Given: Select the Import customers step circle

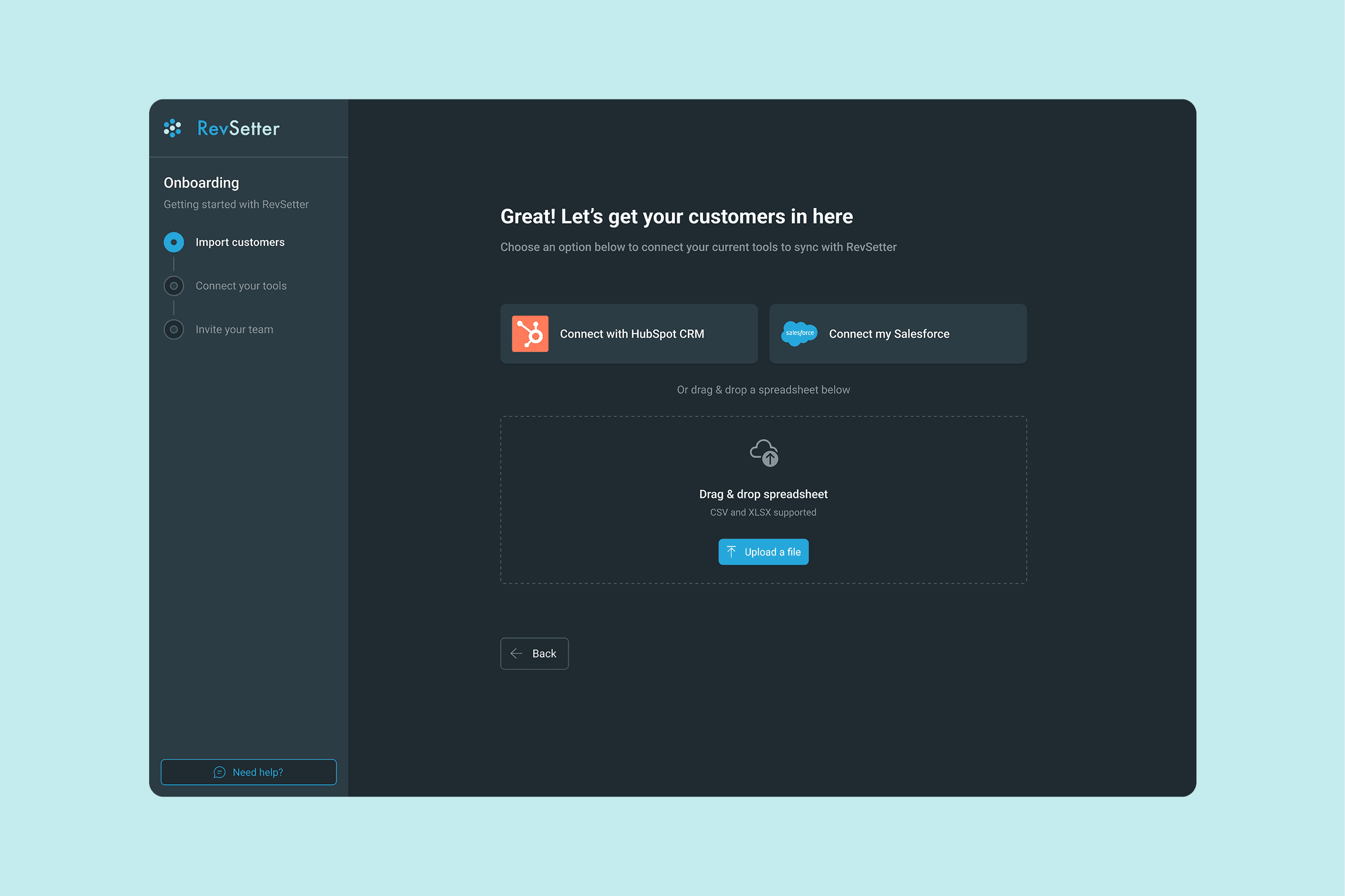Looking at the screenshot, I should point(174,242).
